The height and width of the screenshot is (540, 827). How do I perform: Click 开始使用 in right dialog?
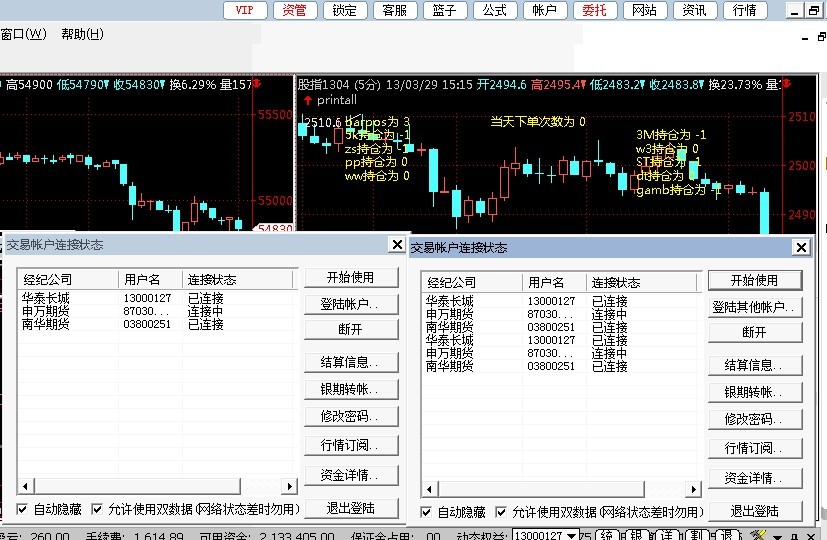pos(755,281)
